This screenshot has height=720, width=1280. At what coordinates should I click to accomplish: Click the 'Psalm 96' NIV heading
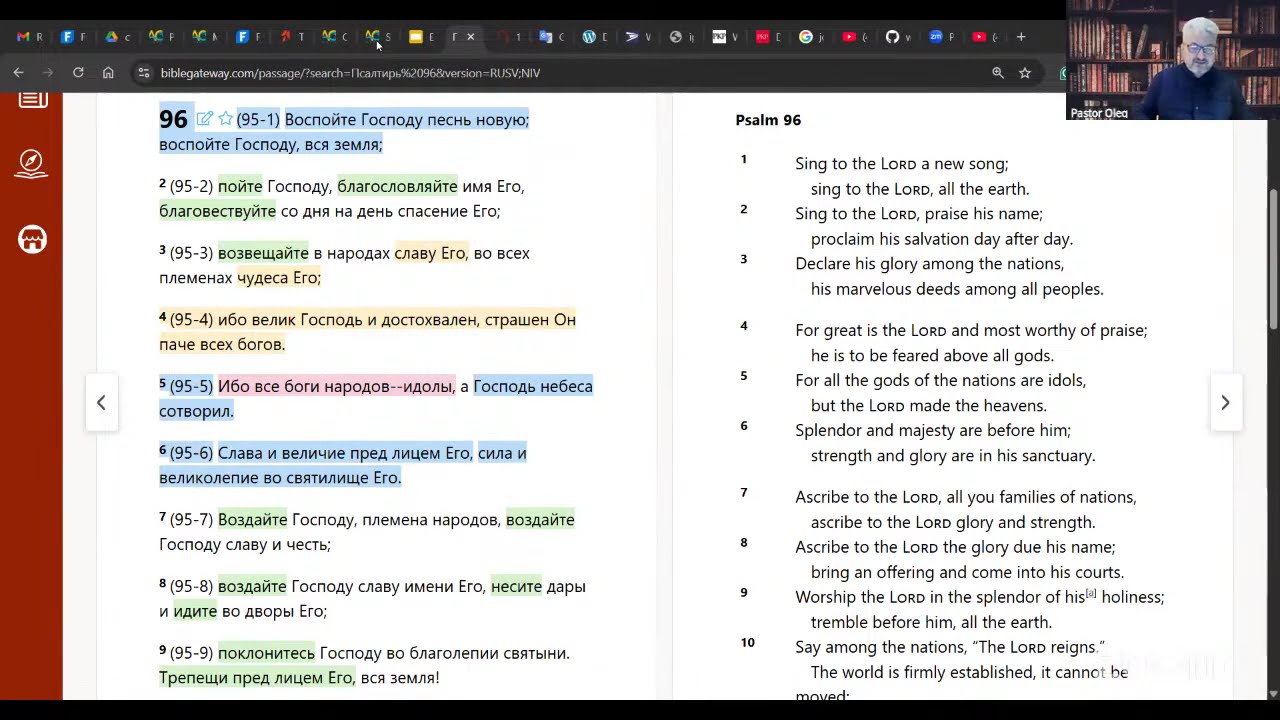click(768, 120)
